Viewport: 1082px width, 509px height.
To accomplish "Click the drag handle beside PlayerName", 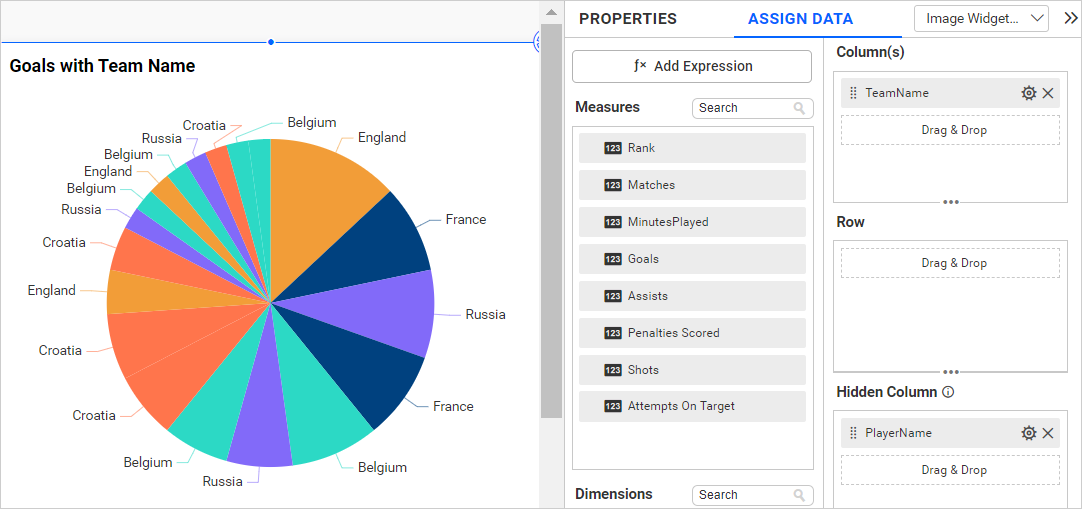I will (853, 433).
